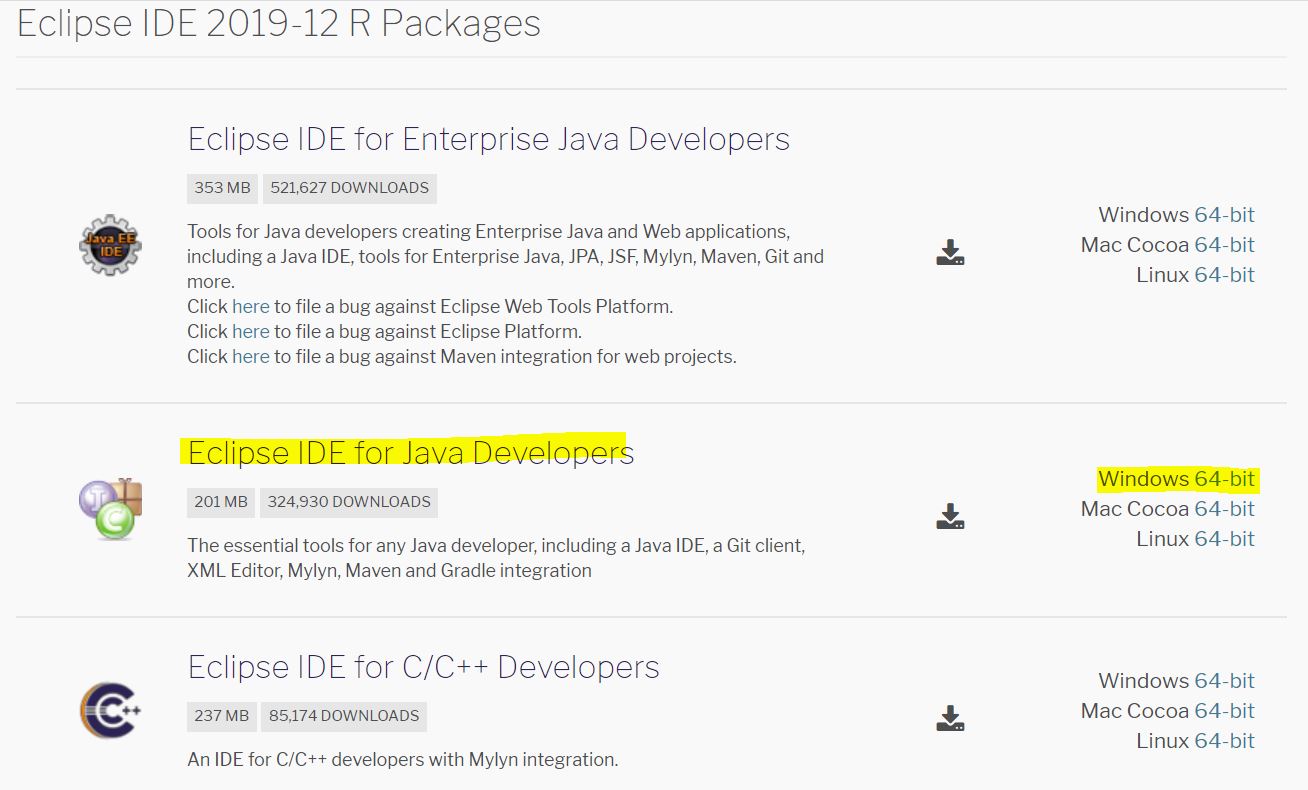The width and height of the screenshot is (1308, 790).
Task: Click the Java EE IDE gear icon
Action: [110, 245]
